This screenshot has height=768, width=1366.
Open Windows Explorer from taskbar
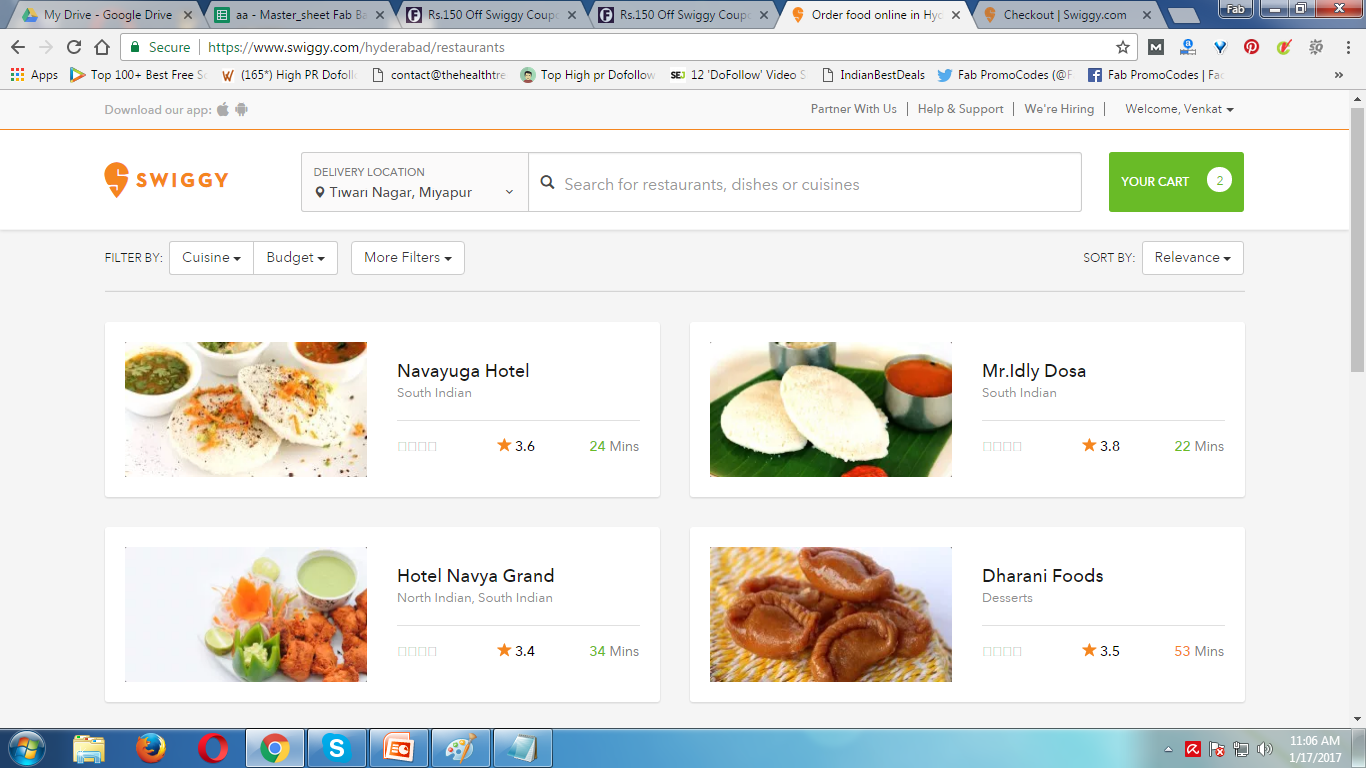[89, 748]
